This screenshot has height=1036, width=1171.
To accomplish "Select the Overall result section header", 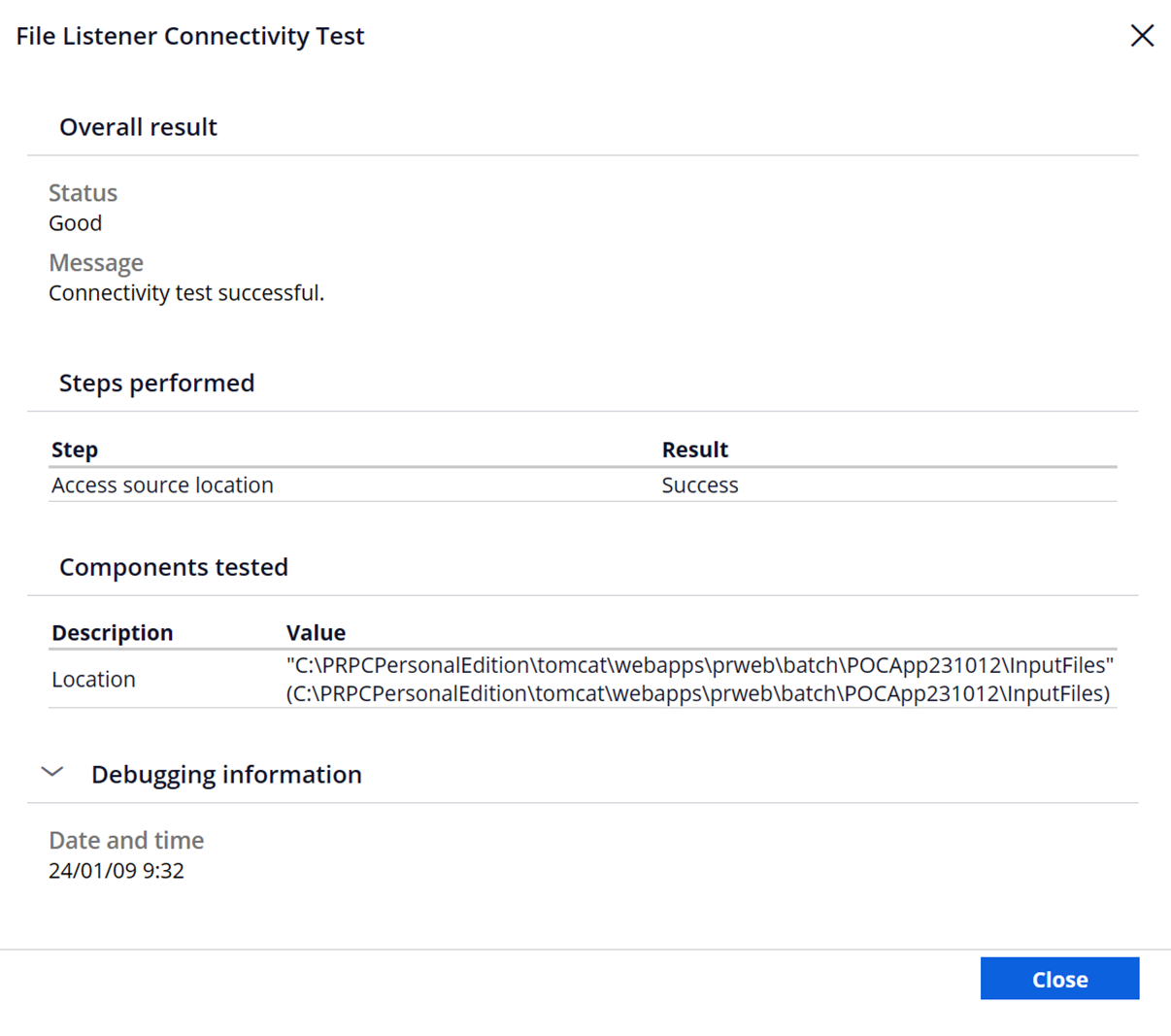I will pyautogui.click(x=138, y=126).
